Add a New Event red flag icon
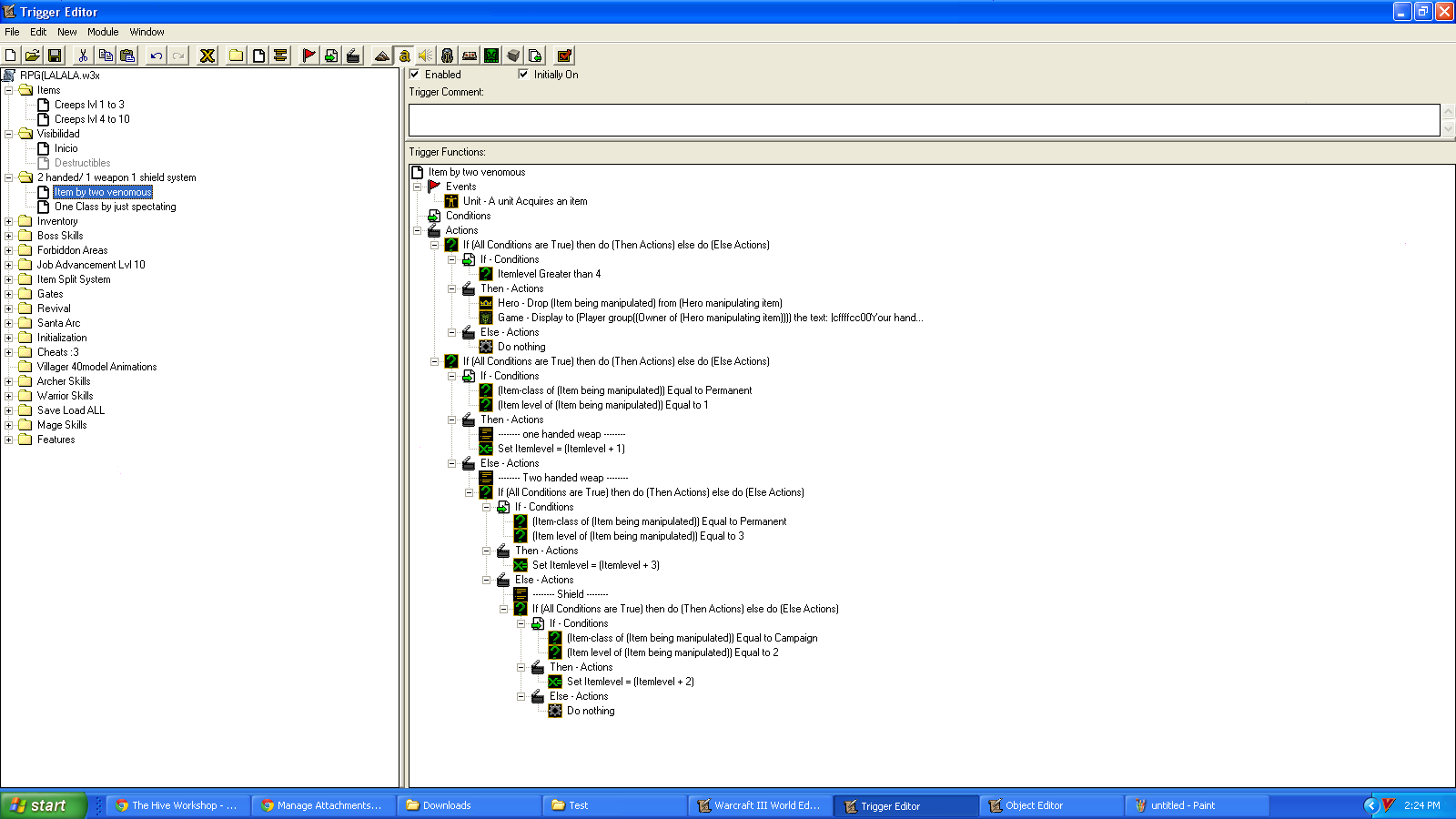1456x819 pixels. point(308,56)
